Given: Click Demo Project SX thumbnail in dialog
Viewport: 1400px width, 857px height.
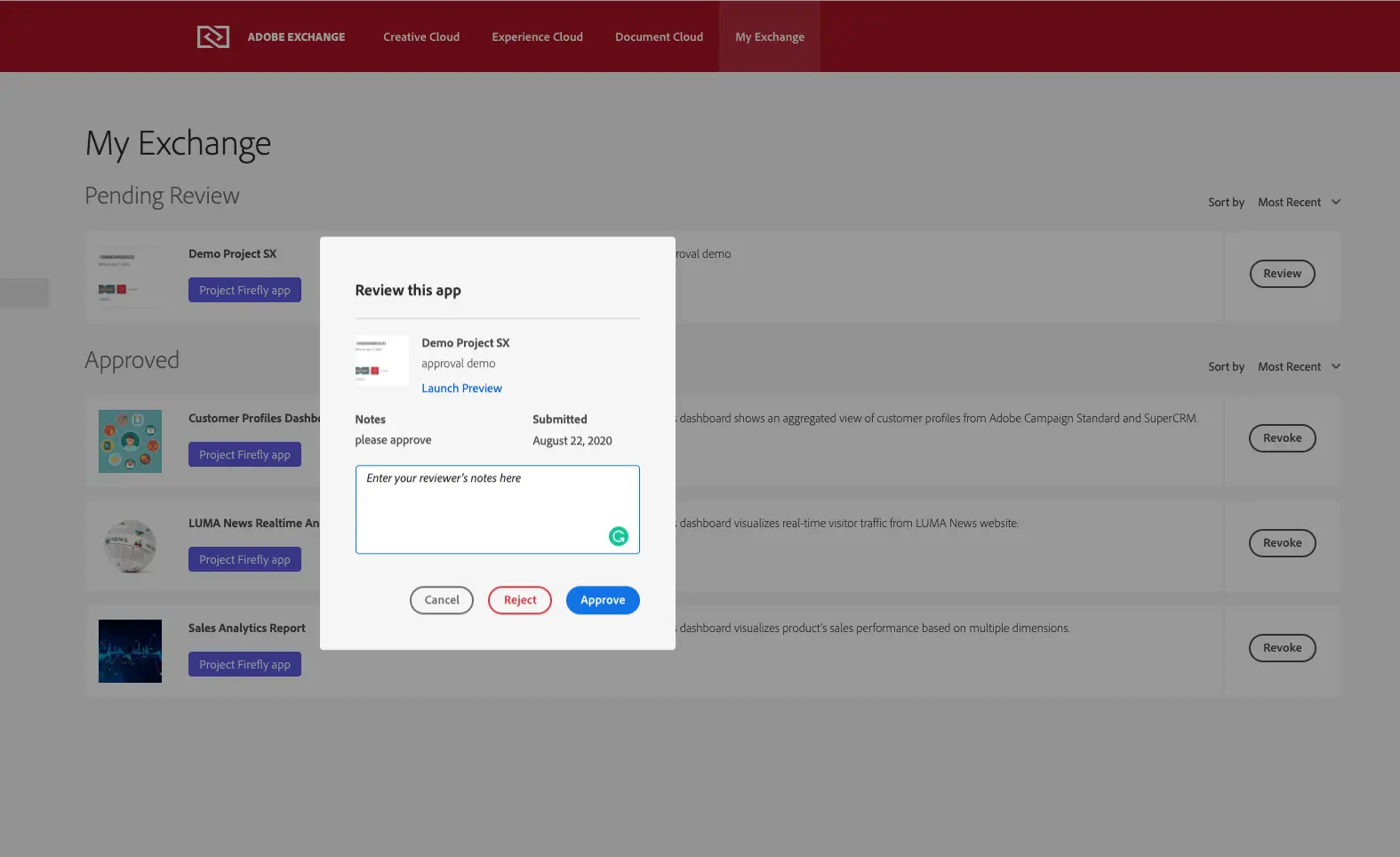Looking at the screenshot, I should (x=381, y=359).
